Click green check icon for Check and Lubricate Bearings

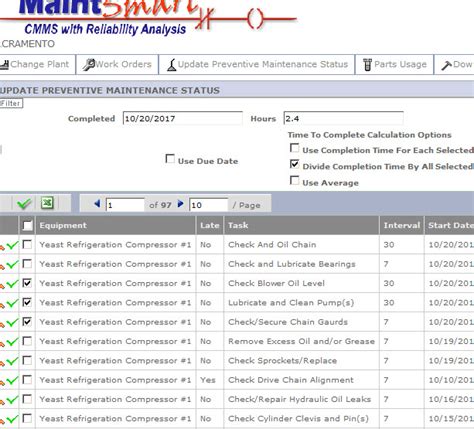13,265
